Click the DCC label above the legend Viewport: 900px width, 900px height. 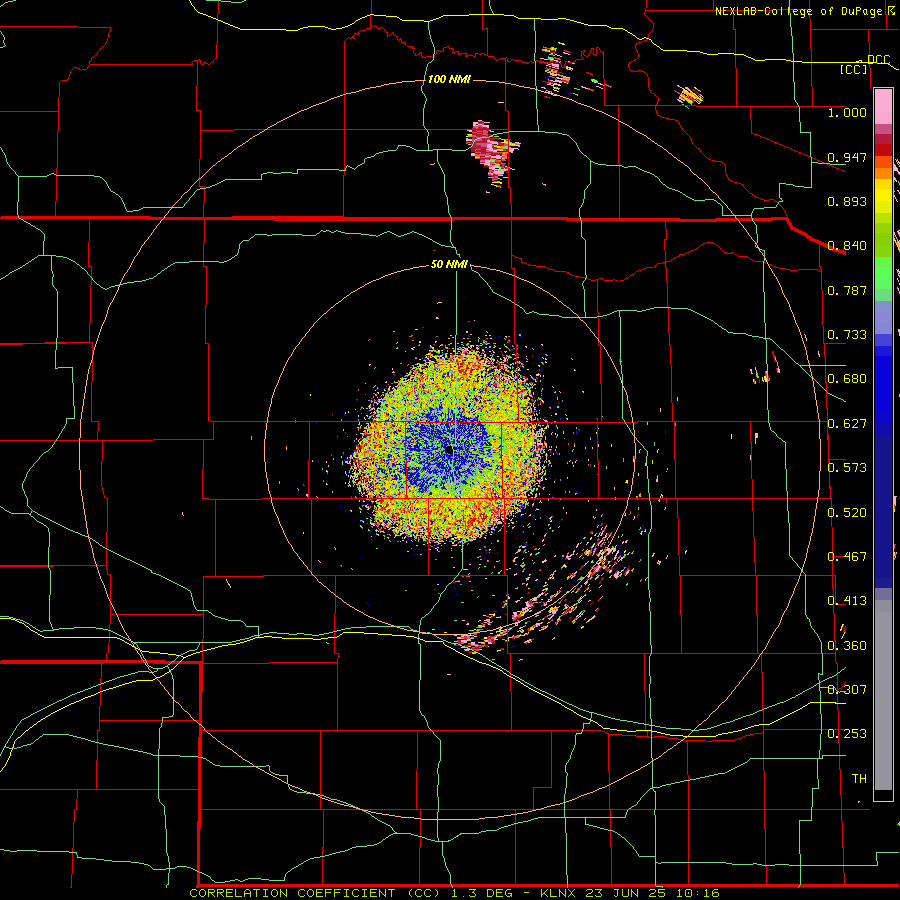click(878, 59)
